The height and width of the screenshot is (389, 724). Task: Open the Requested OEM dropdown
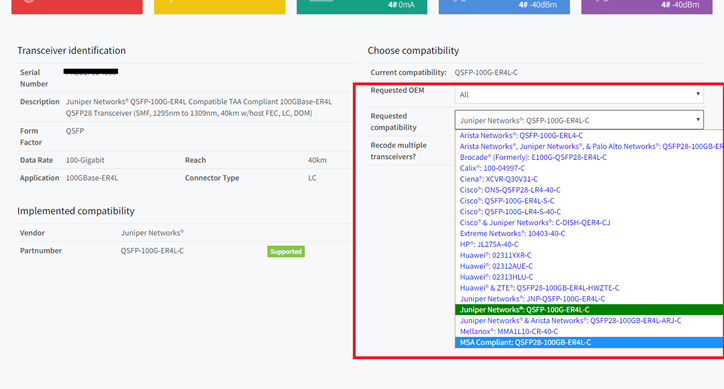click(579, 95)
